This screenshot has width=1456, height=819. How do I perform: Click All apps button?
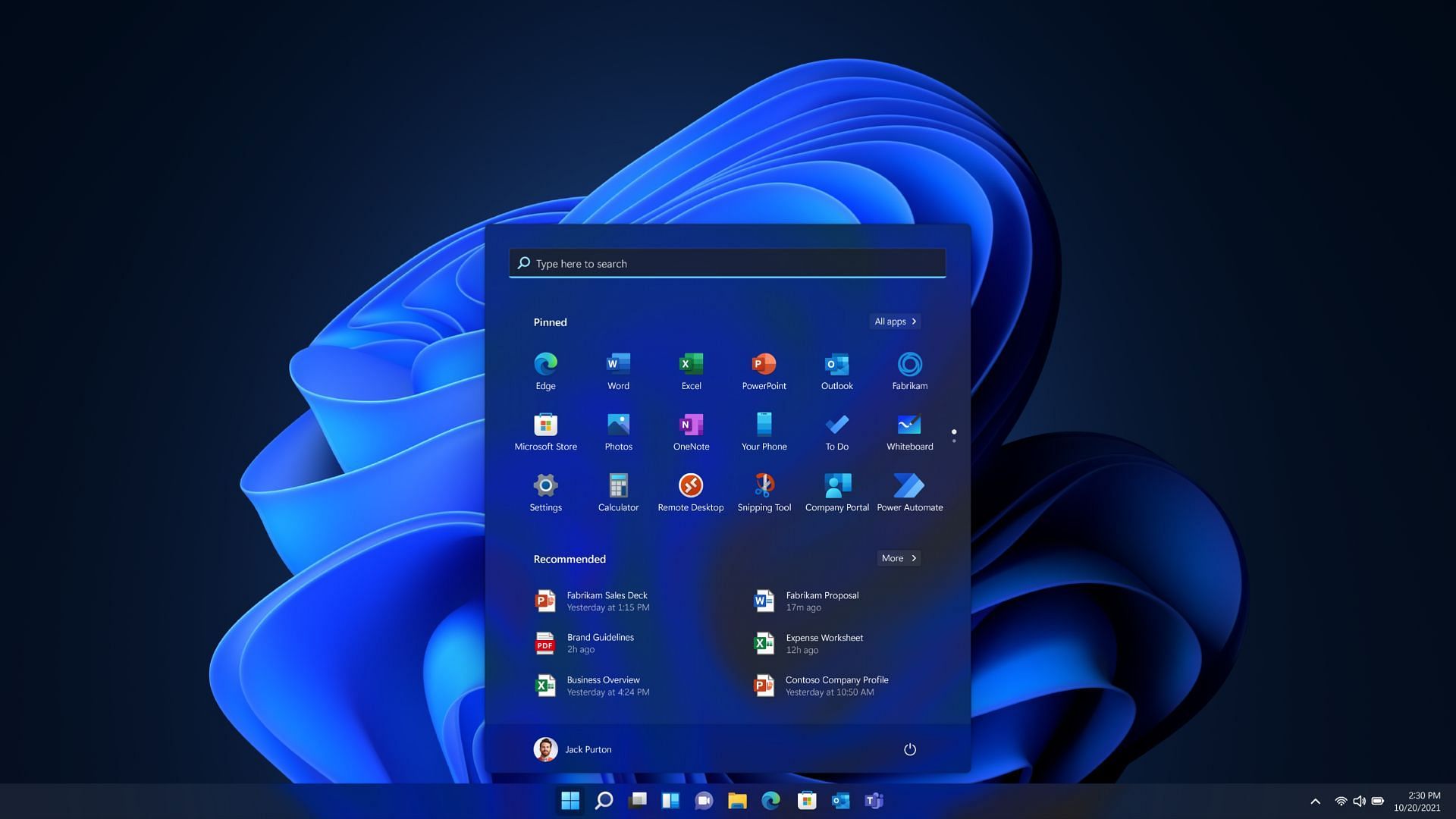point(894,321)
